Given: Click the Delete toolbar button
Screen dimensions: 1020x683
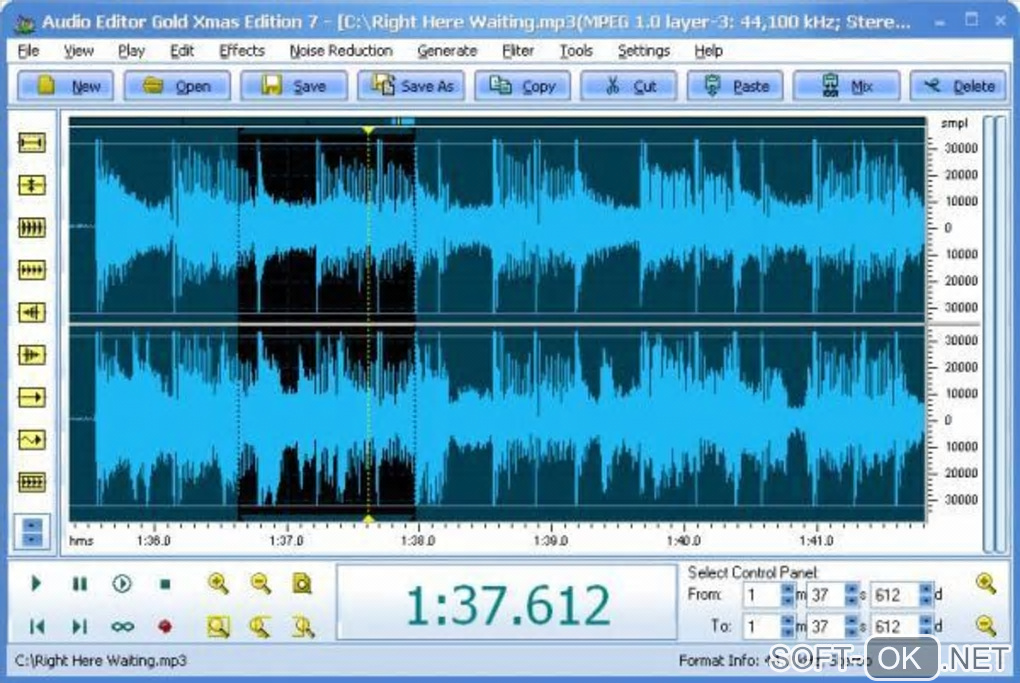Looking at the screenshot, I should [x=958, y=86].
